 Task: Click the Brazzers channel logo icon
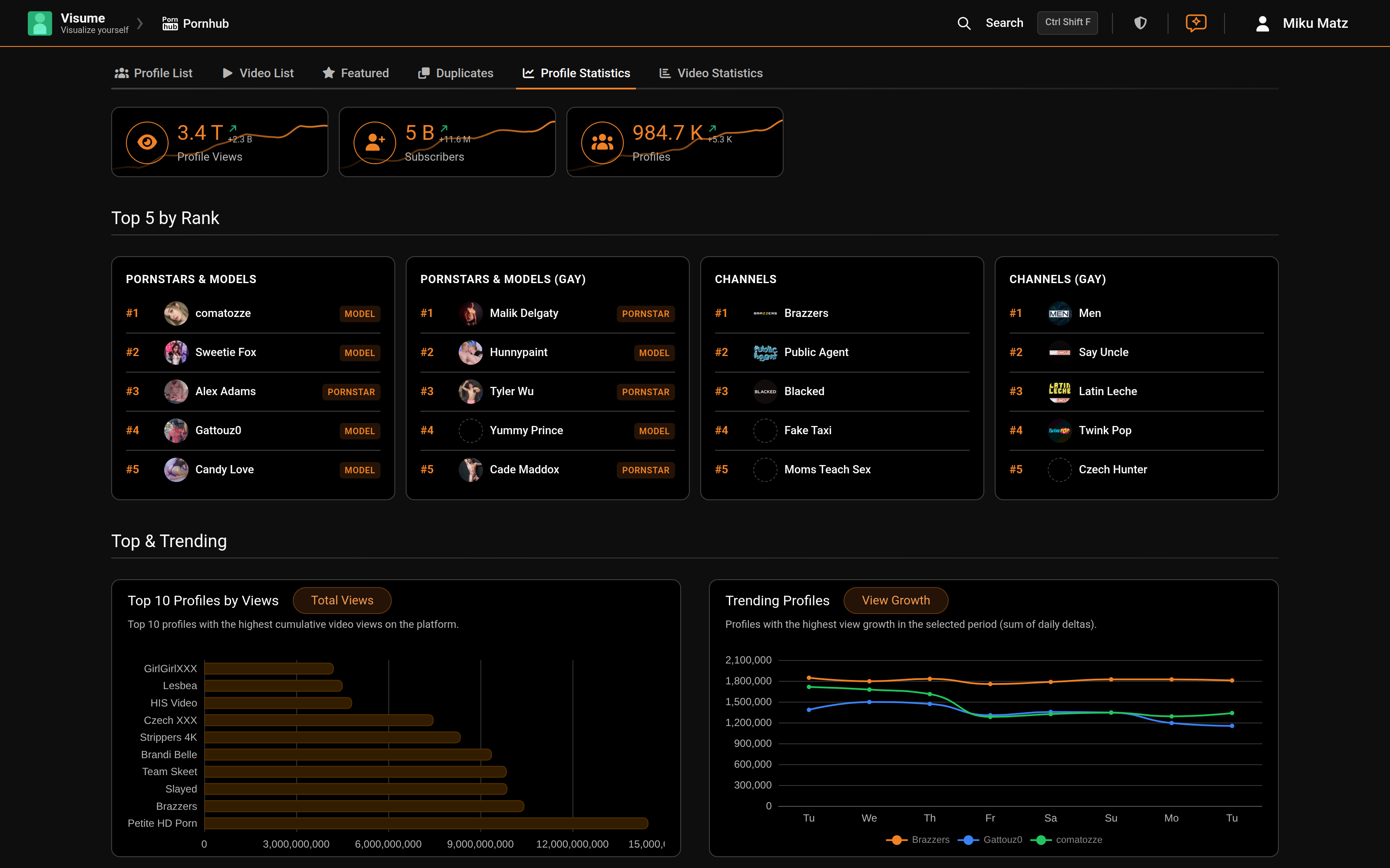coord(765,314)
